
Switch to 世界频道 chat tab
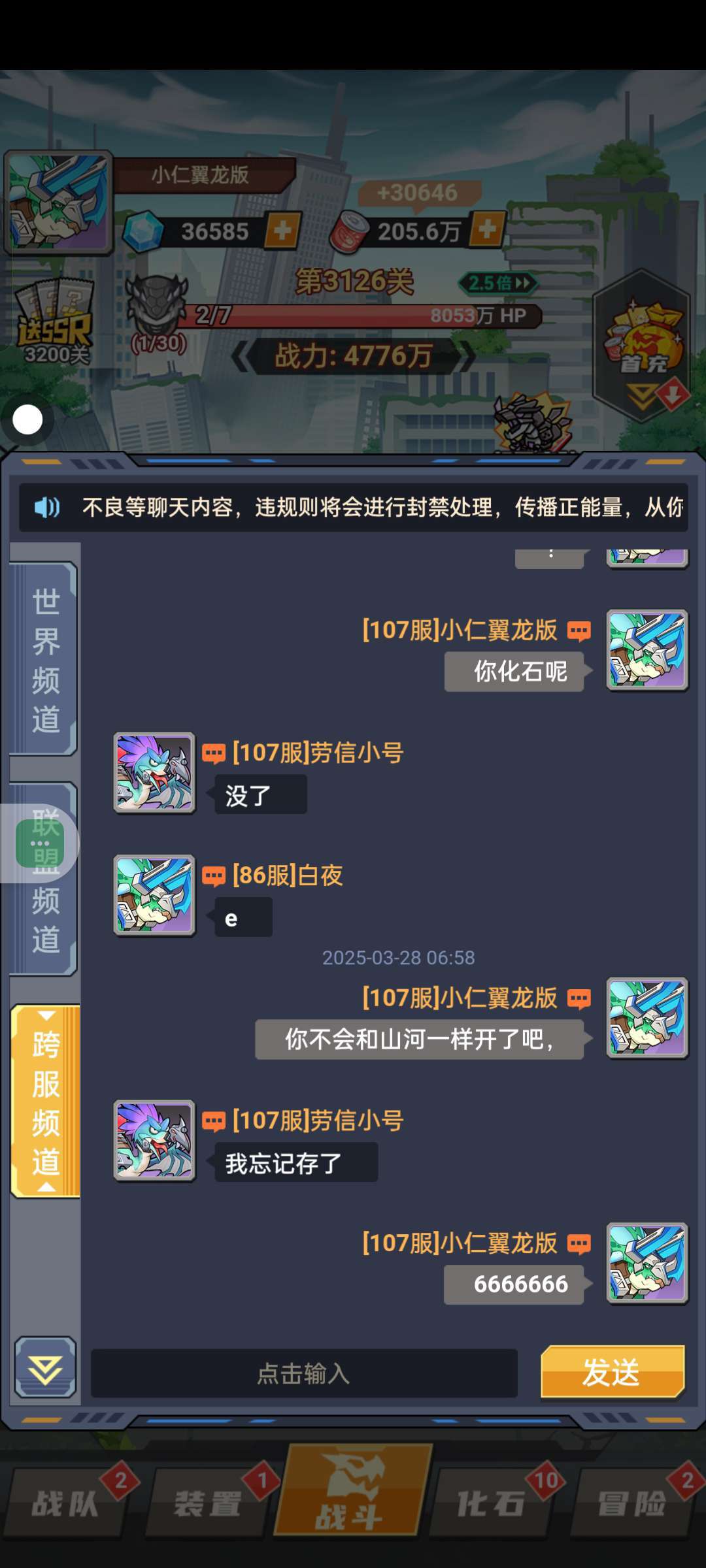pyautogui.click(x=44, y=659)
